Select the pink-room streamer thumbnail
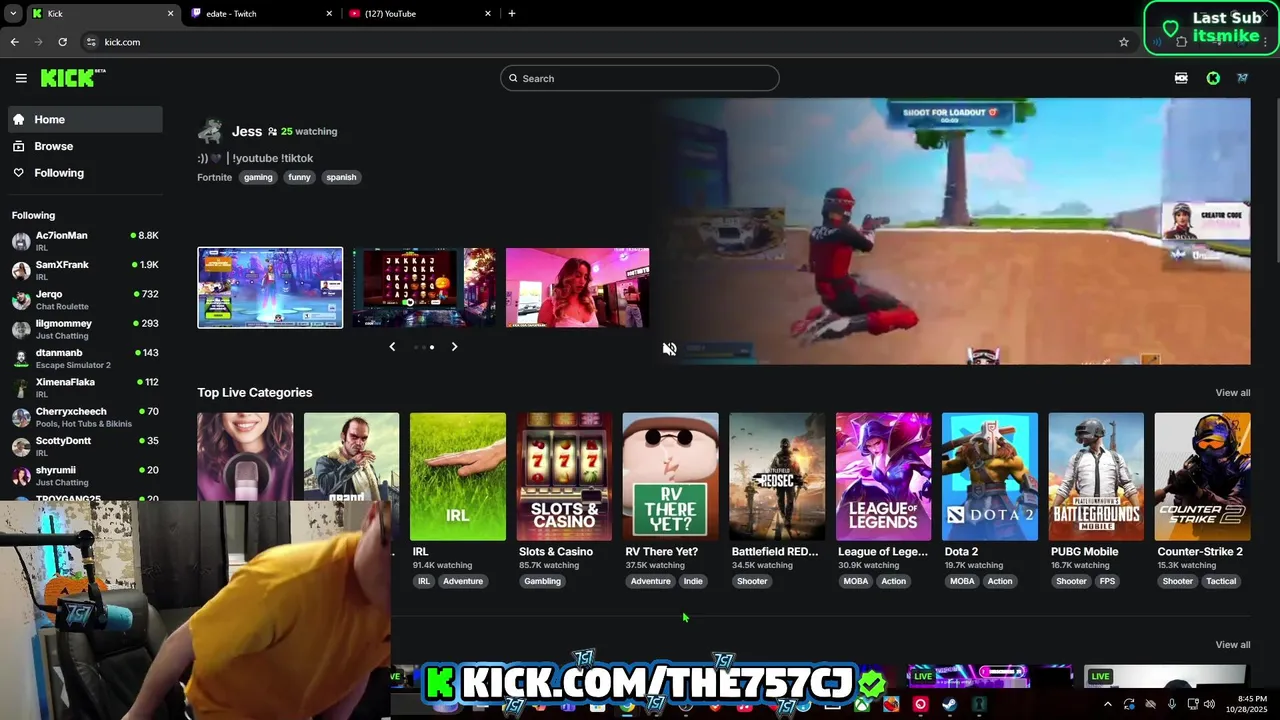 pyautogui.click(x=577, y=288)
